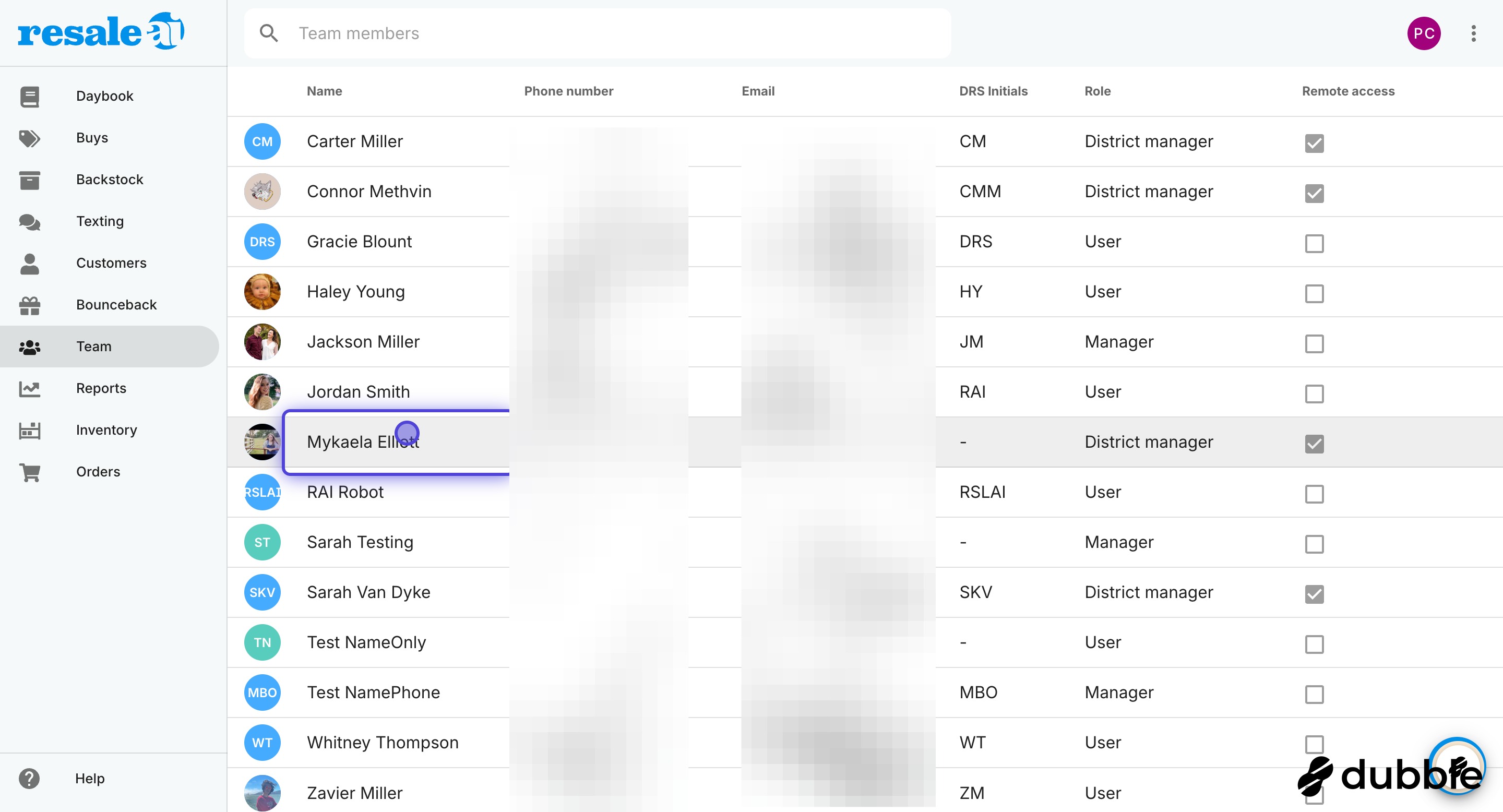Disable remote access for Sarah Van Dyke

(1314, 594)
